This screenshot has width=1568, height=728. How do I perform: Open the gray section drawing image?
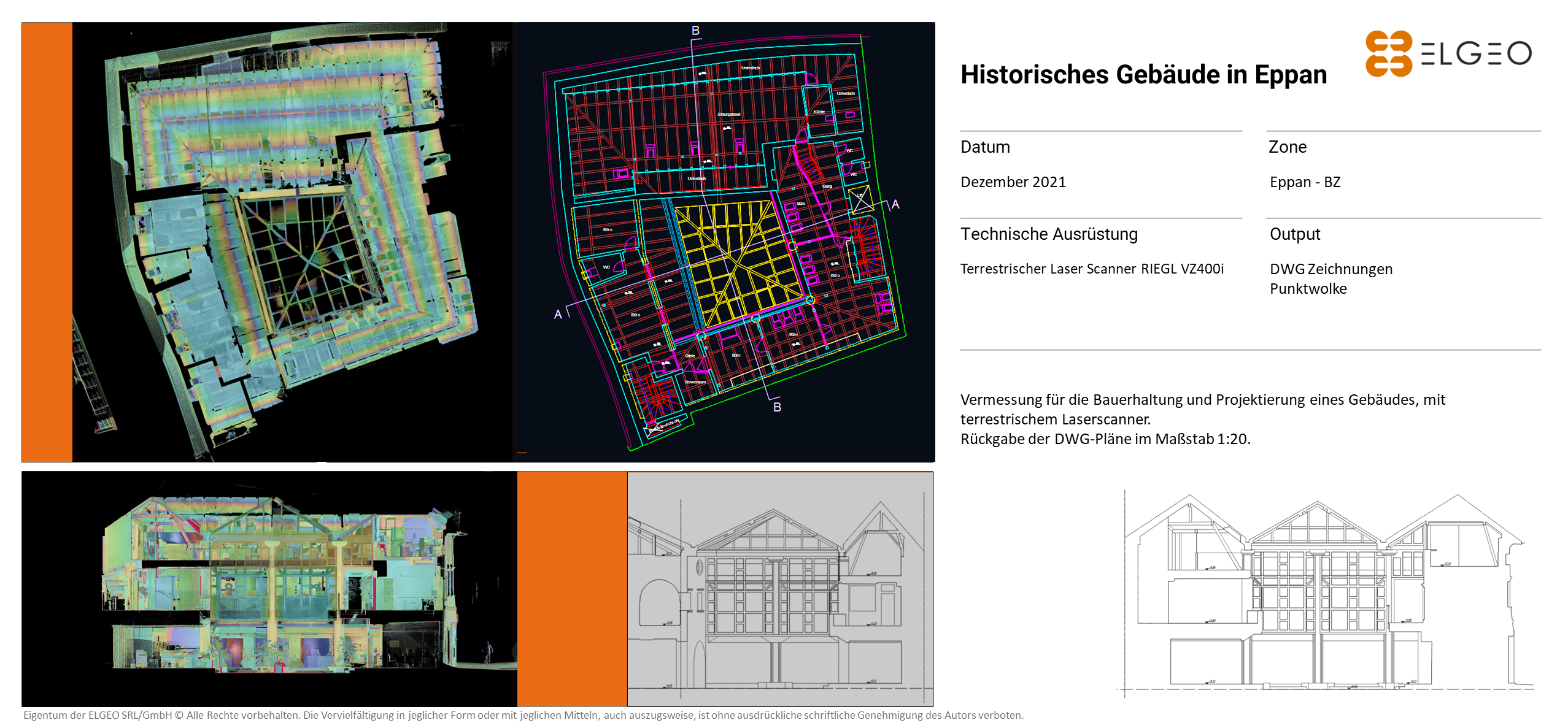tap(779, 589)
